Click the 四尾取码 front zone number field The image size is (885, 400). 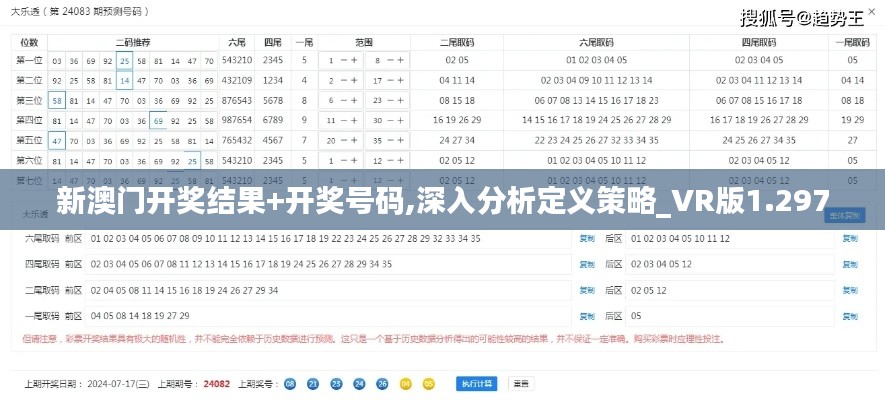(x=330, y=264)
